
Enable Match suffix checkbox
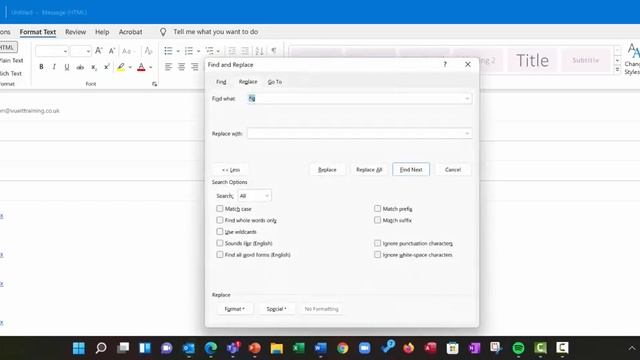378,220
